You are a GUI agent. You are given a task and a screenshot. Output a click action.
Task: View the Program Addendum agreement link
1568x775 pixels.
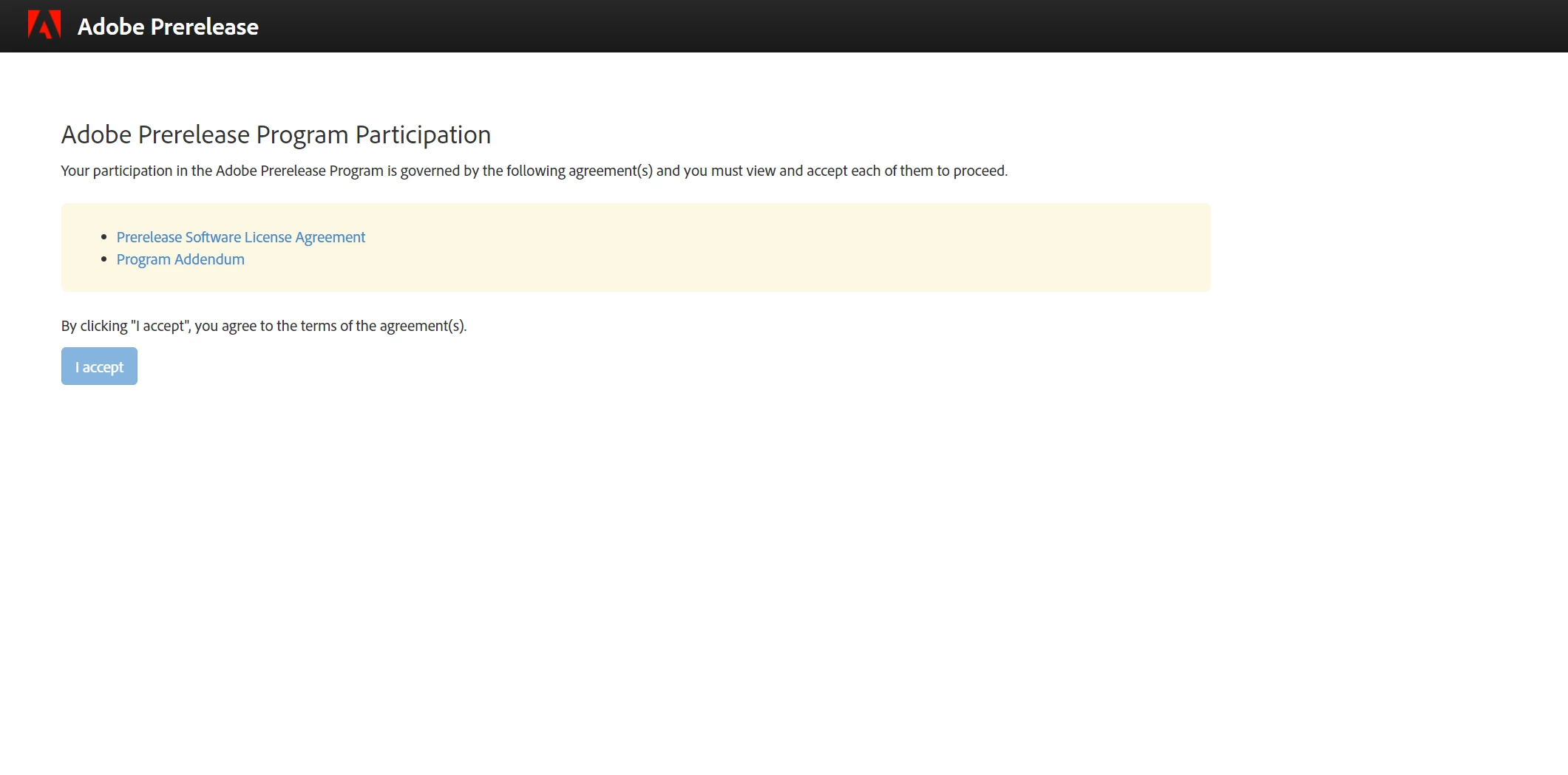click(180, 259)
